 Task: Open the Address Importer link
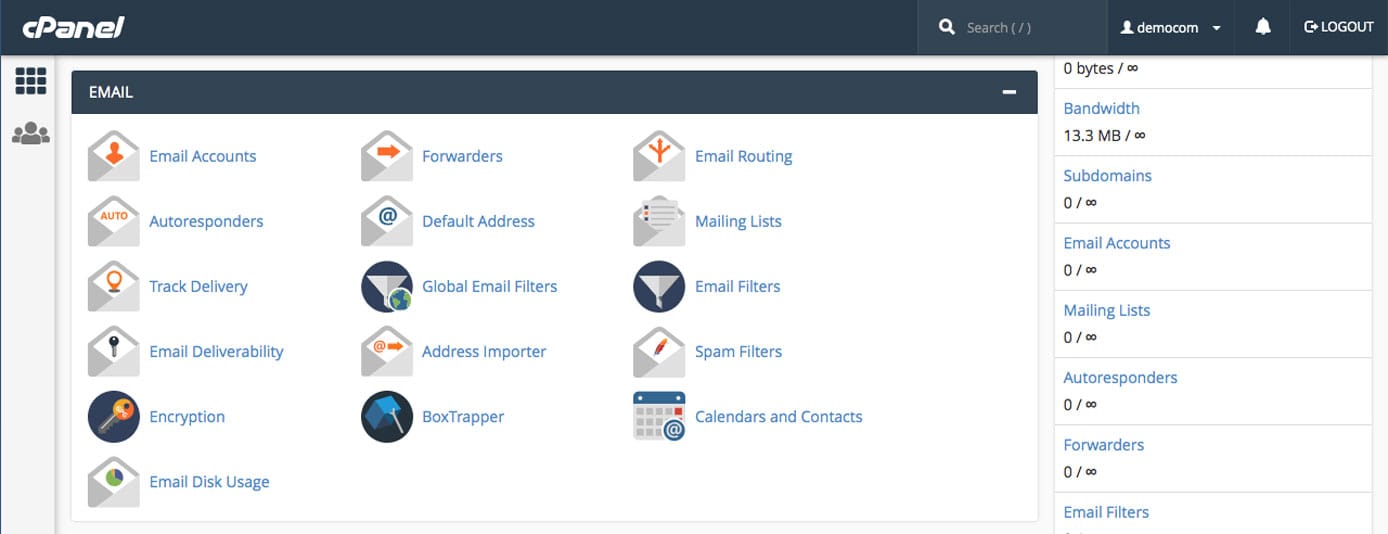point(484,351)
